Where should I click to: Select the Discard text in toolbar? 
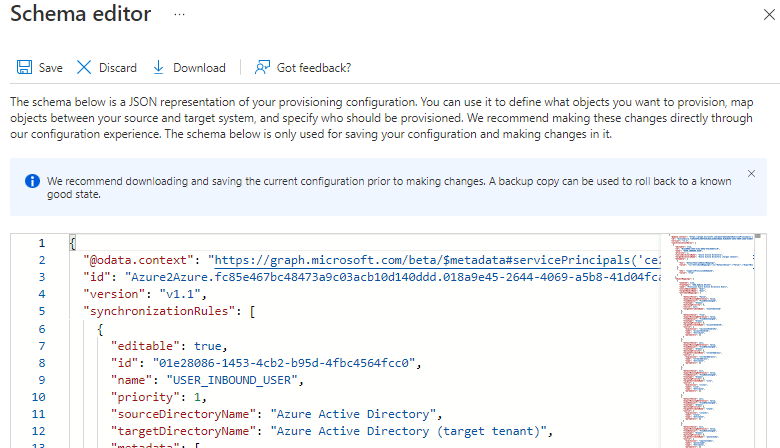[117, 68]
